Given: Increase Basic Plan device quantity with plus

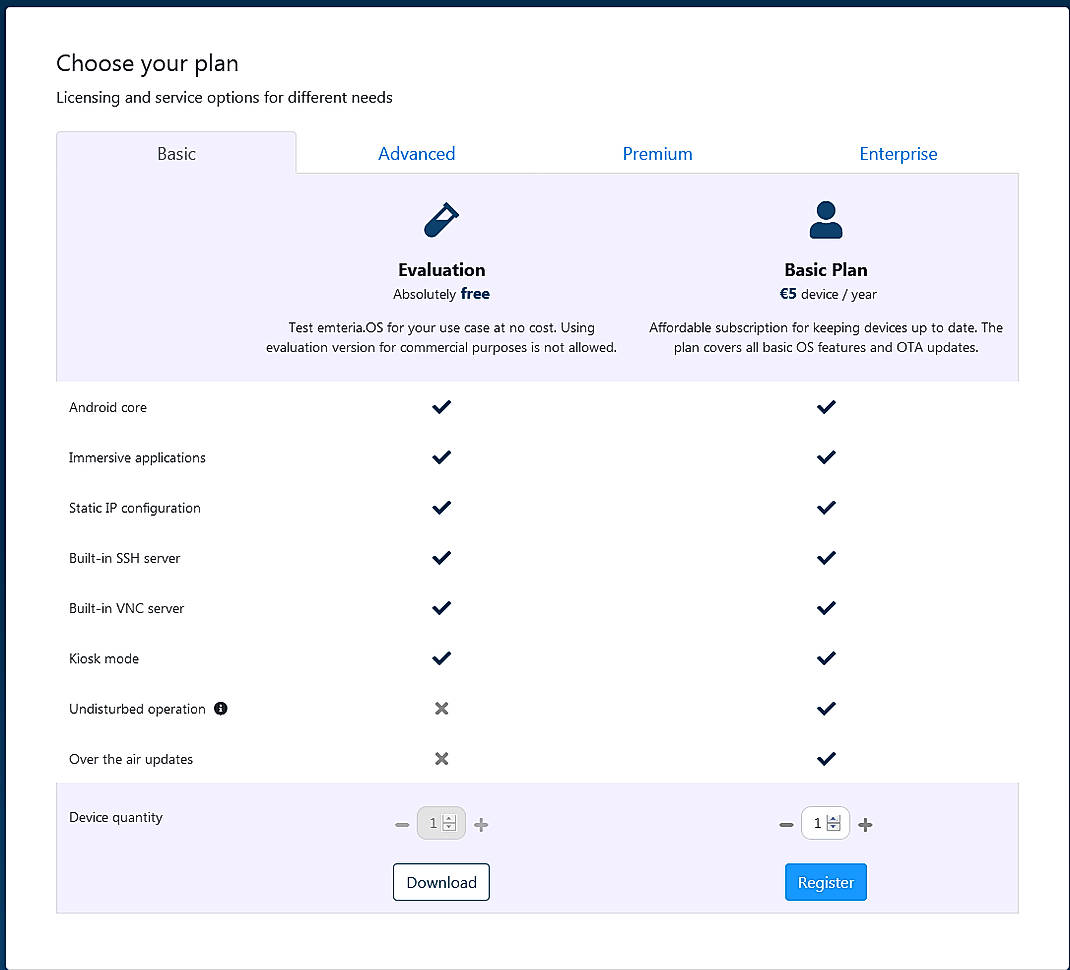Looking at the screenshot, I should pos(865,825).
